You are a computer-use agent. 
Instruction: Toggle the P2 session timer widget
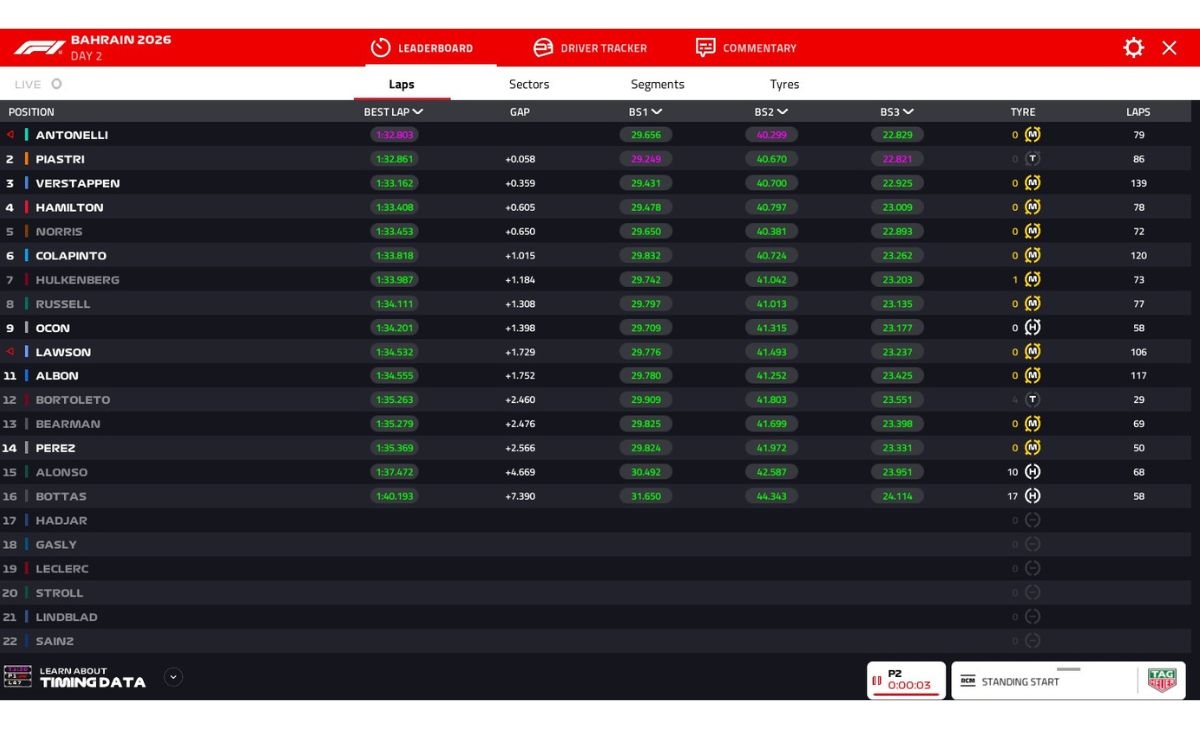point(905,680)
